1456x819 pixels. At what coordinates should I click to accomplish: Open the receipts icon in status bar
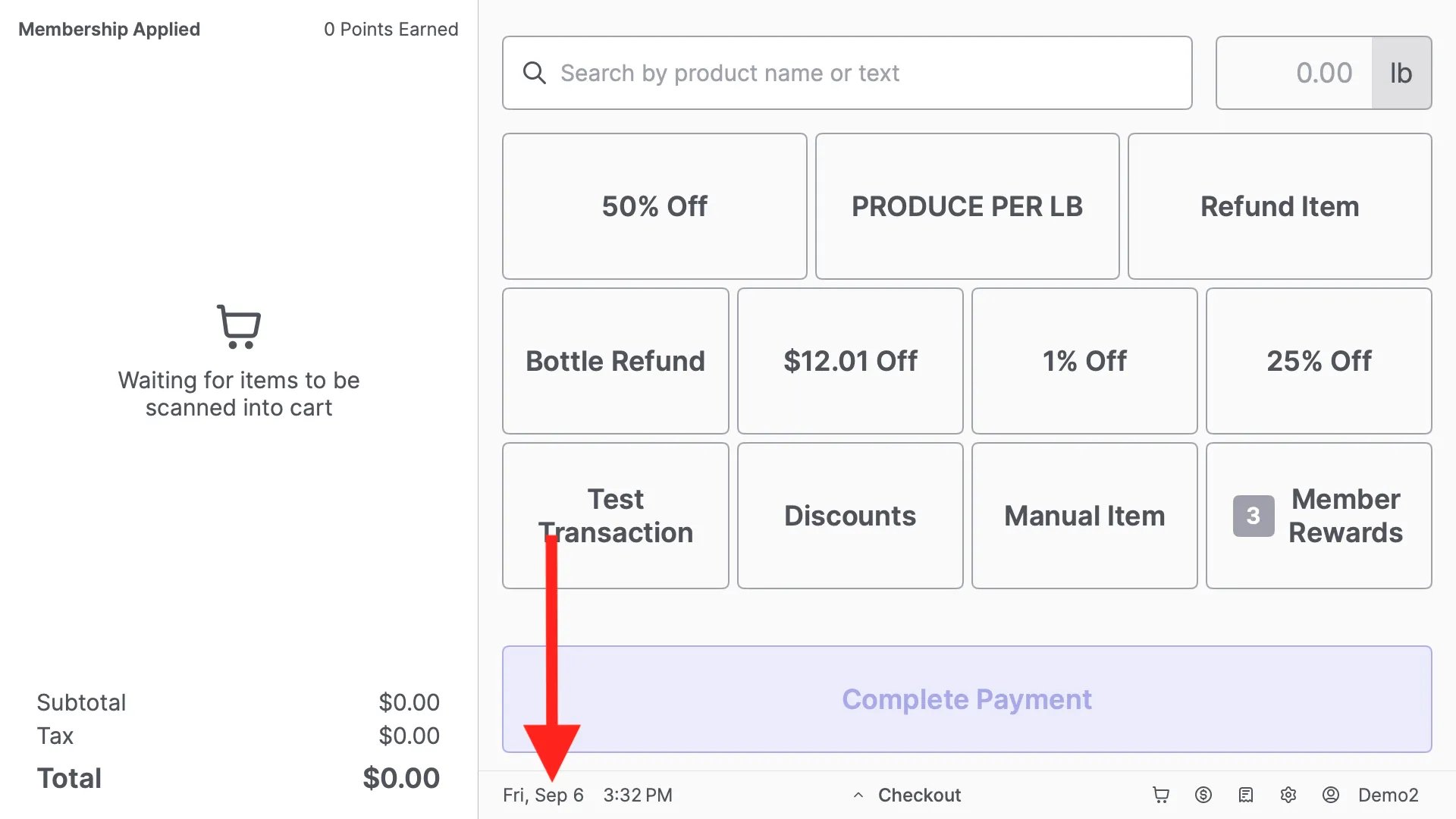click(1246, 795)
